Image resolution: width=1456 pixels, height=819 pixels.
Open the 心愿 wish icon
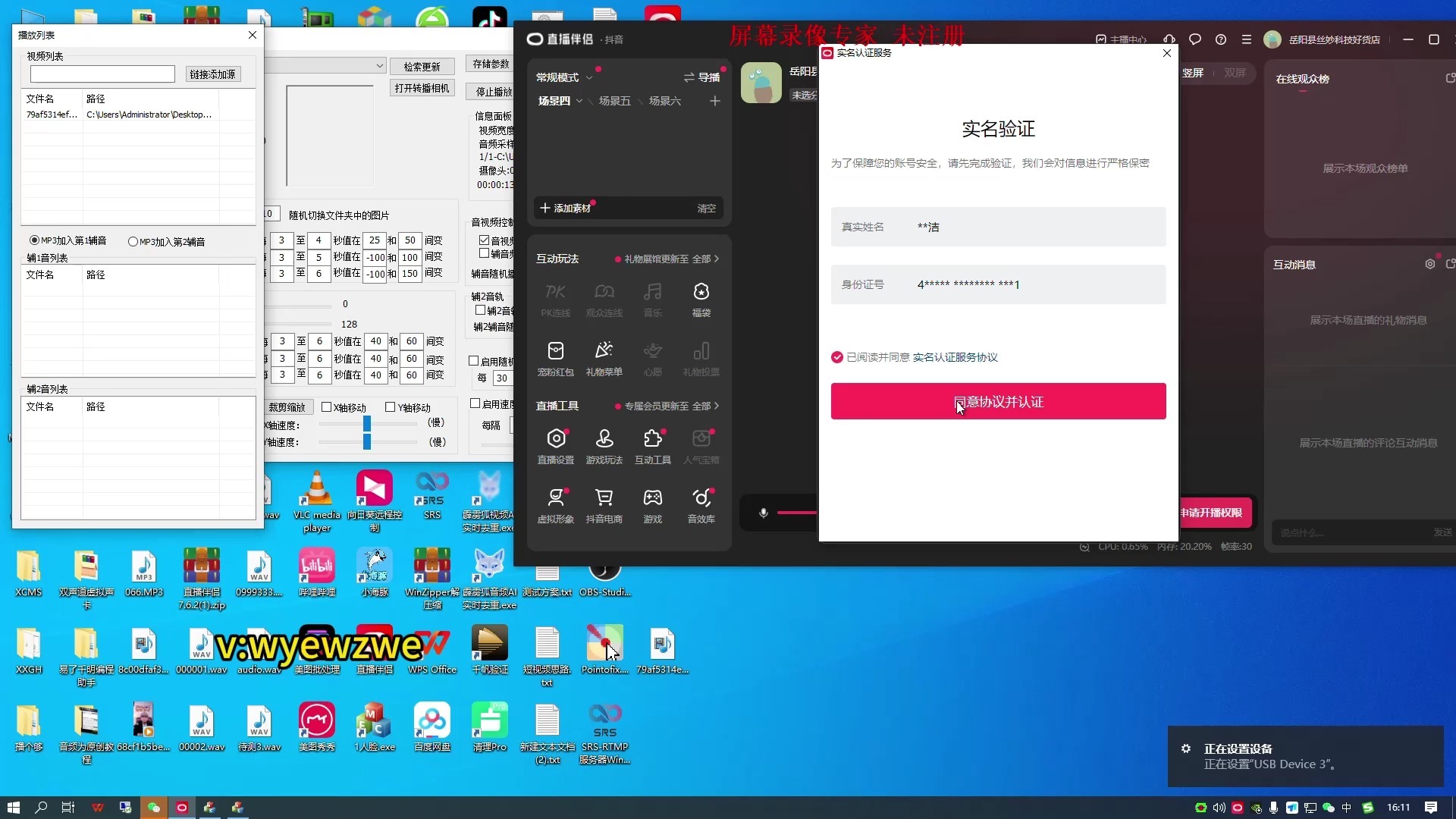coord(652,359)
